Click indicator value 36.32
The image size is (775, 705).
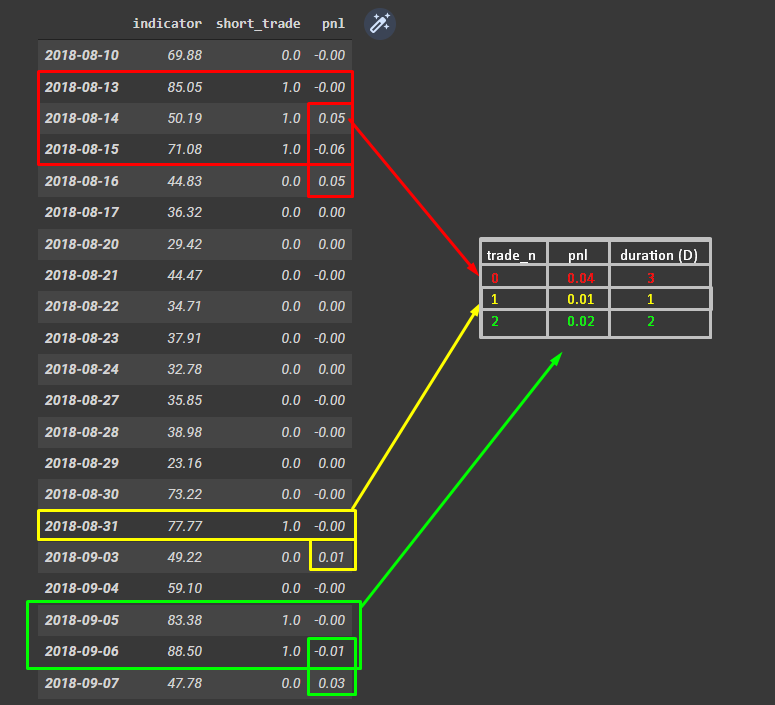185,213
